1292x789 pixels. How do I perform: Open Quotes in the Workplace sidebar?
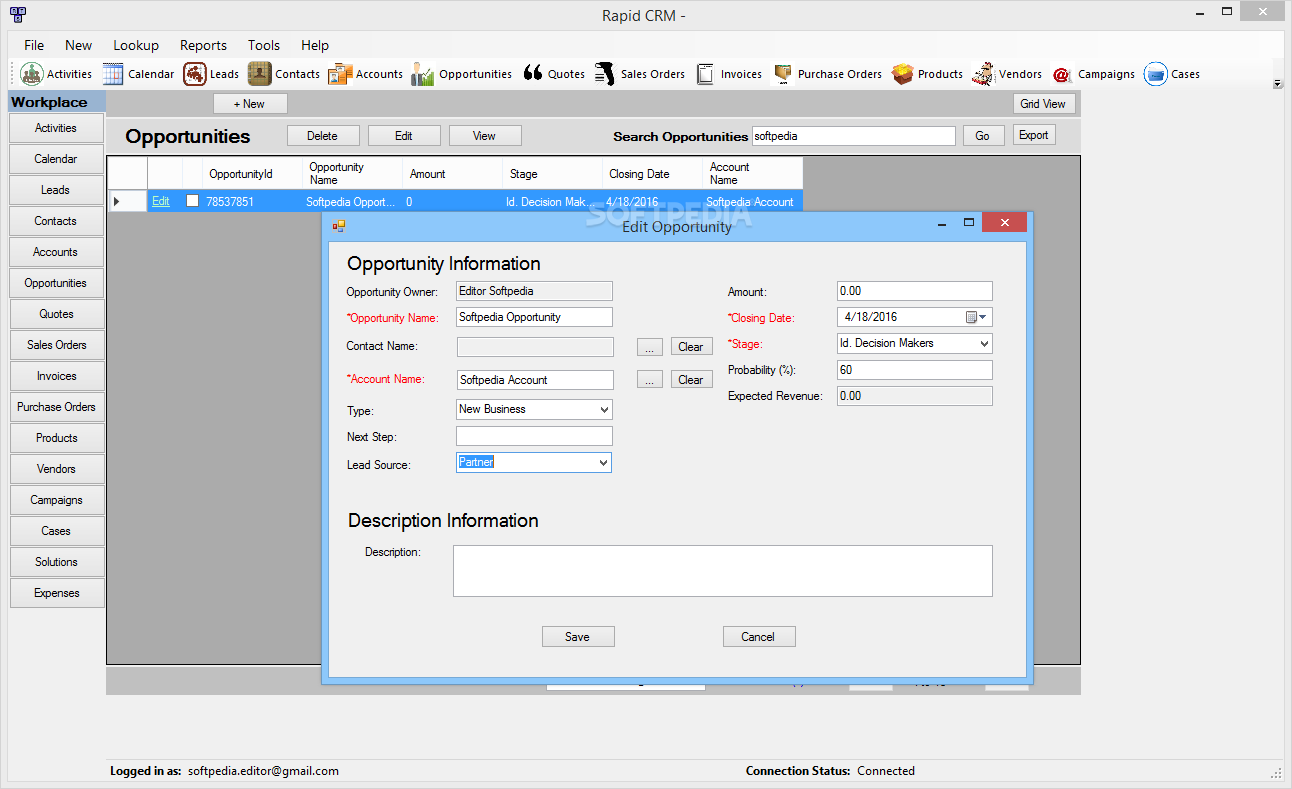[x=56, y=314]
